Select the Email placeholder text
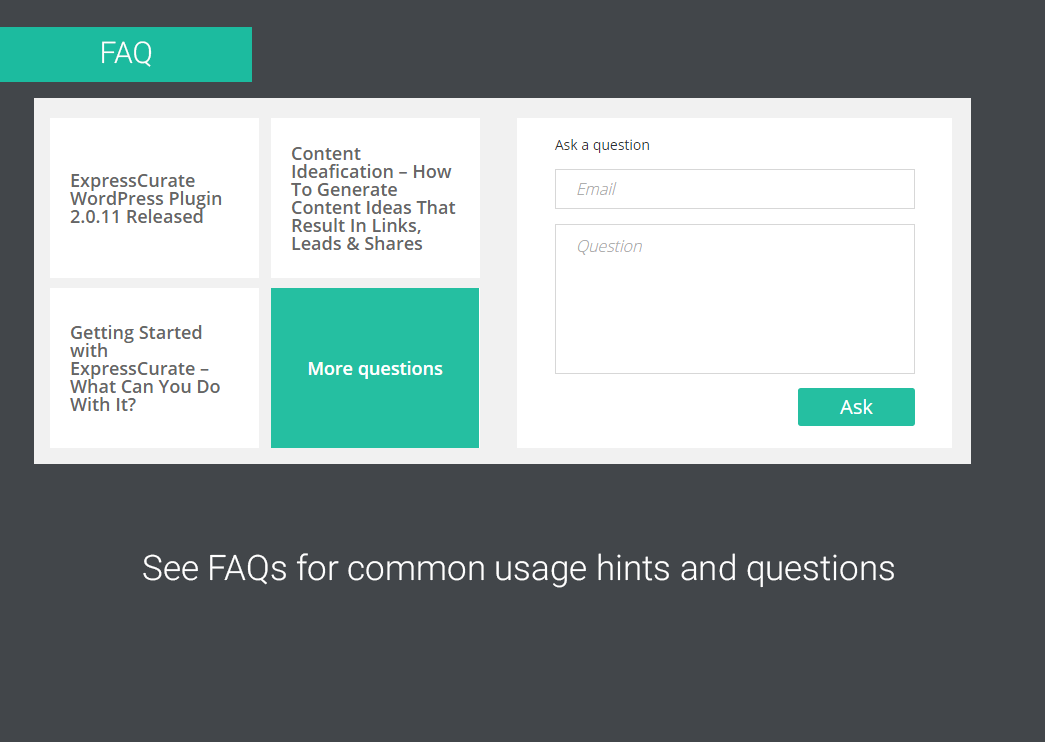The width and height of the screenshot is (1045, 742). tap(596, 189)
